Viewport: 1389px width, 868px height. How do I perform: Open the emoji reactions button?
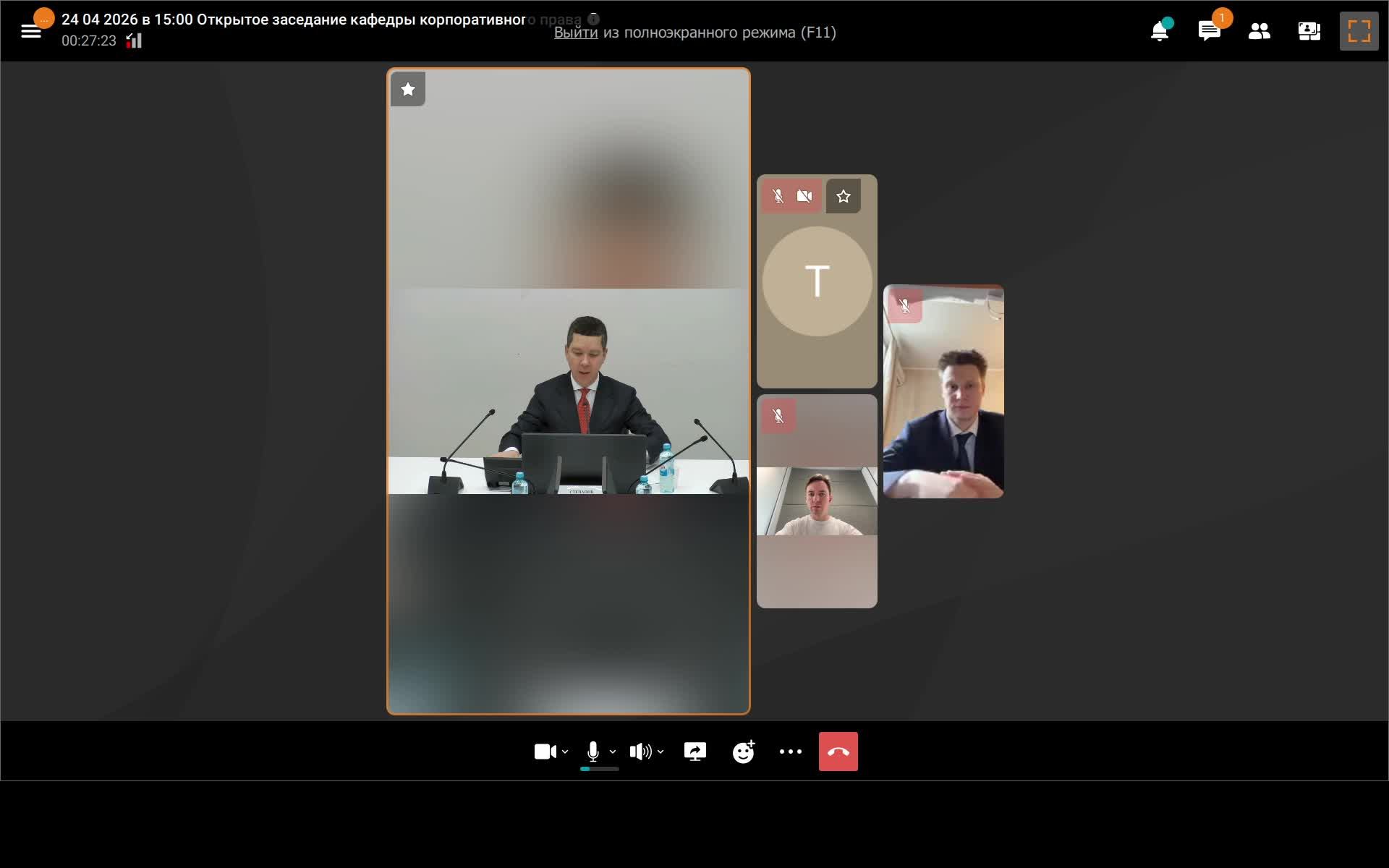[x=743, y=752]
